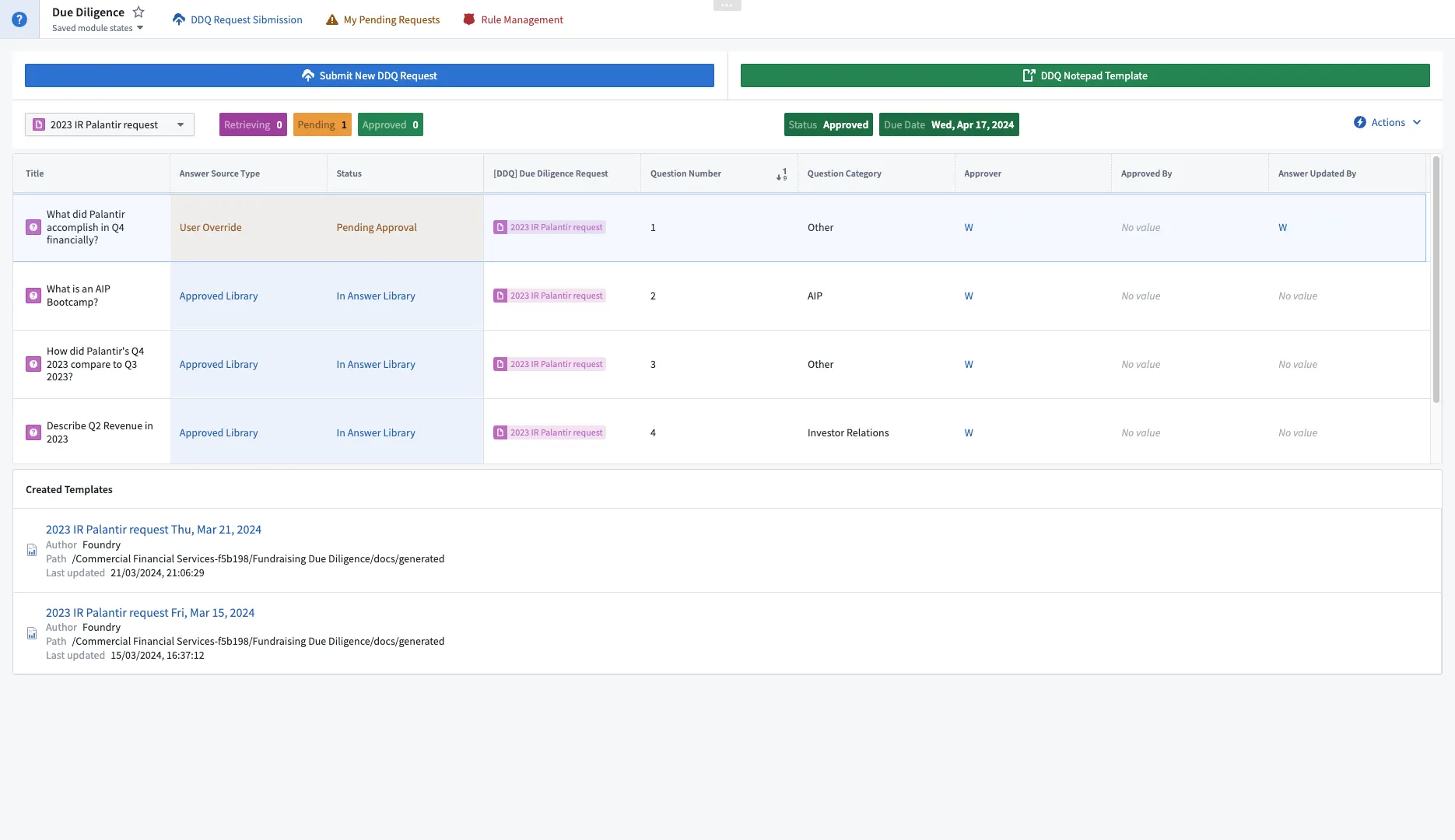Open the My Pending Requests tab
The height and width of the screenshot is (840, 1455).
click(383, 19)
